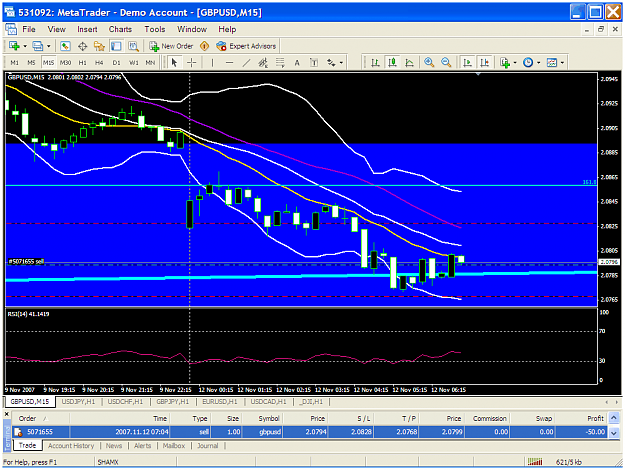625x470 pixels.
Task: Select the Equidistant Channel tool
Action: click(x=263, y=63)
